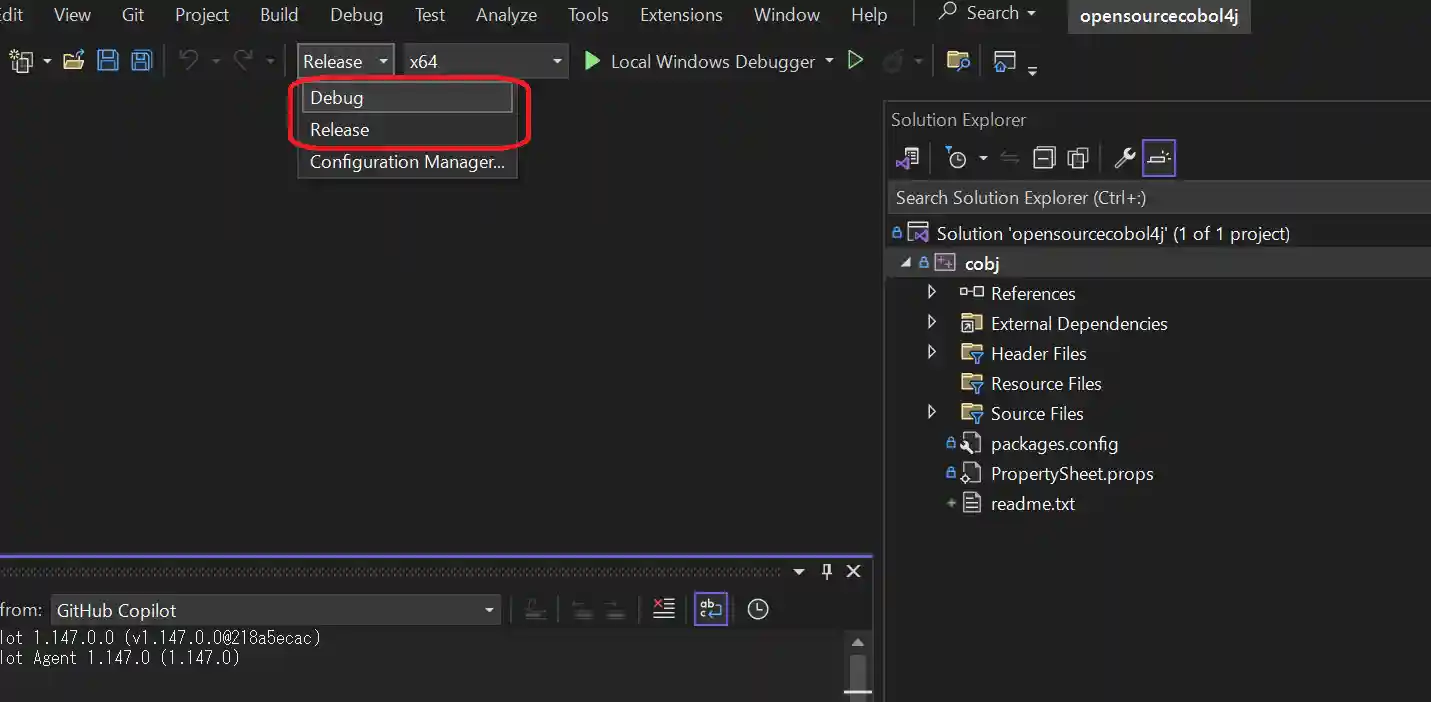
Task: Open readme.txt in Solution Explorer
Action: coord(1032,503)
